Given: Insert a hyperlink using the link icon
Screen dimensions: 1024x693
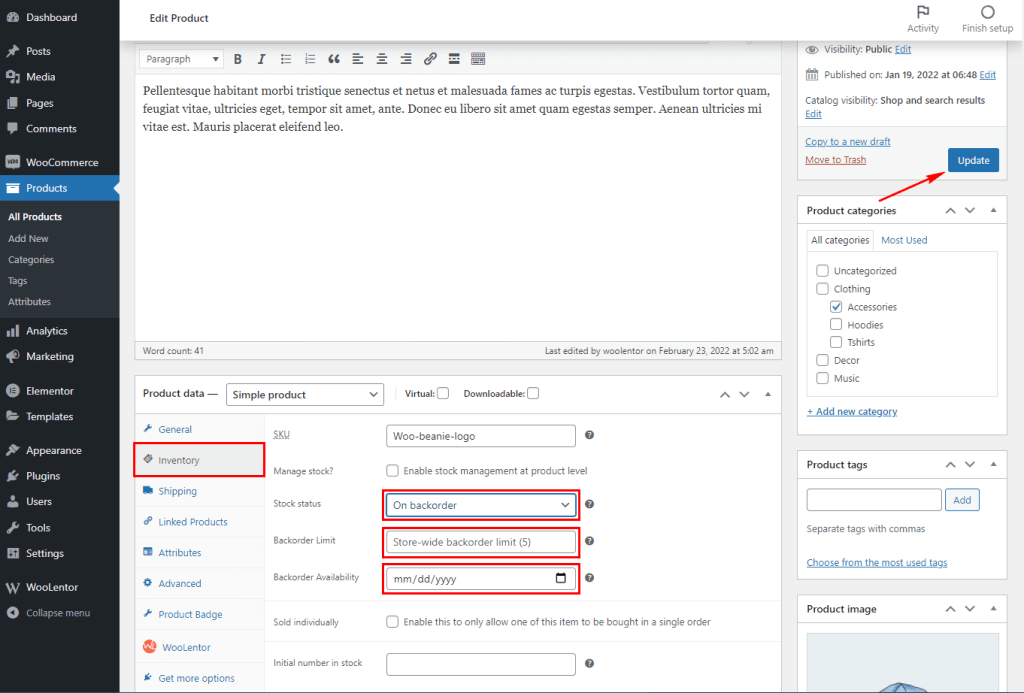Looking at the screenshot, I should point(430,59).
